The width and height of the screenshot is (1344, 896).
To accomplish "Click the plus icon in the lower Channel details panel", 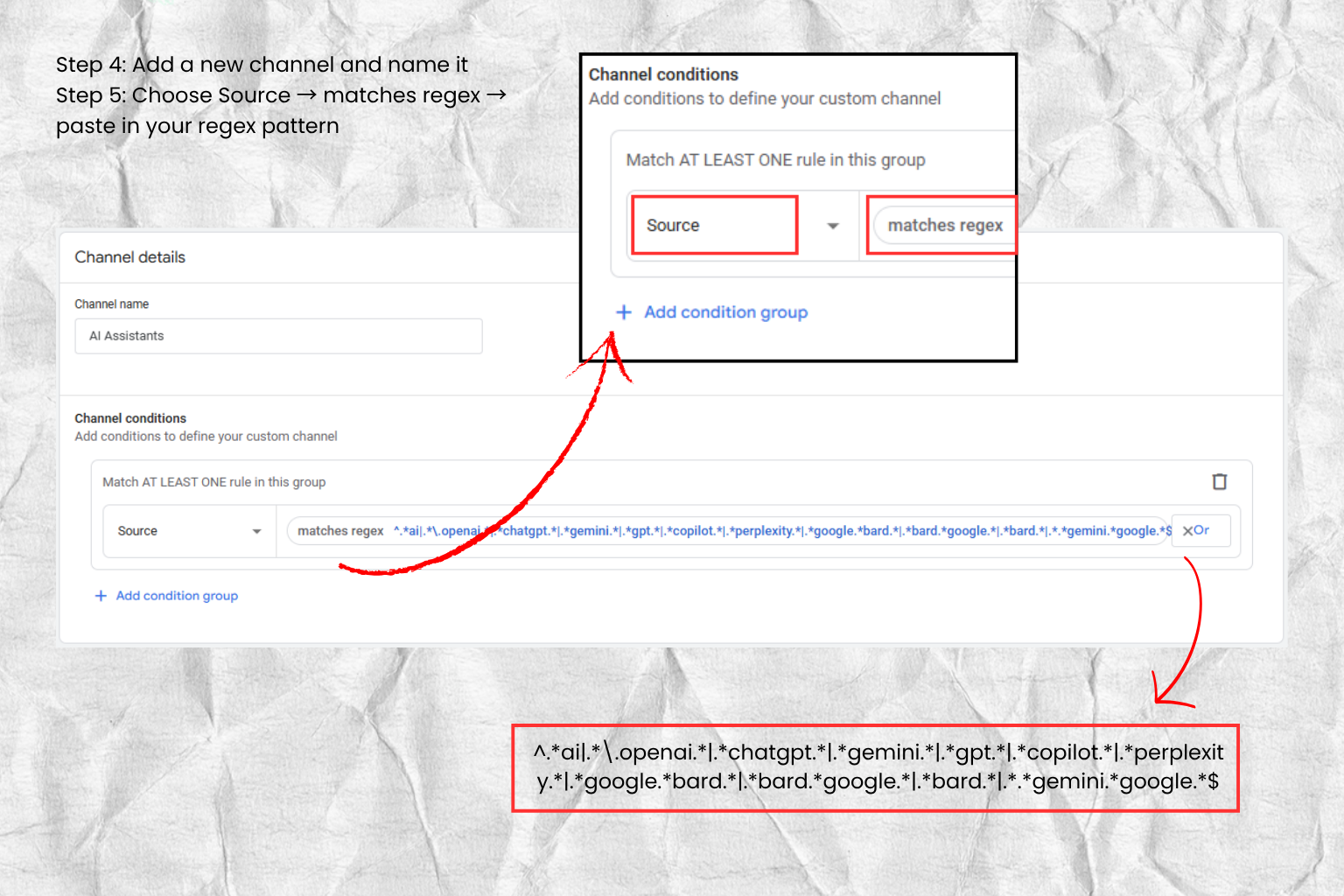I will [101, 596].
